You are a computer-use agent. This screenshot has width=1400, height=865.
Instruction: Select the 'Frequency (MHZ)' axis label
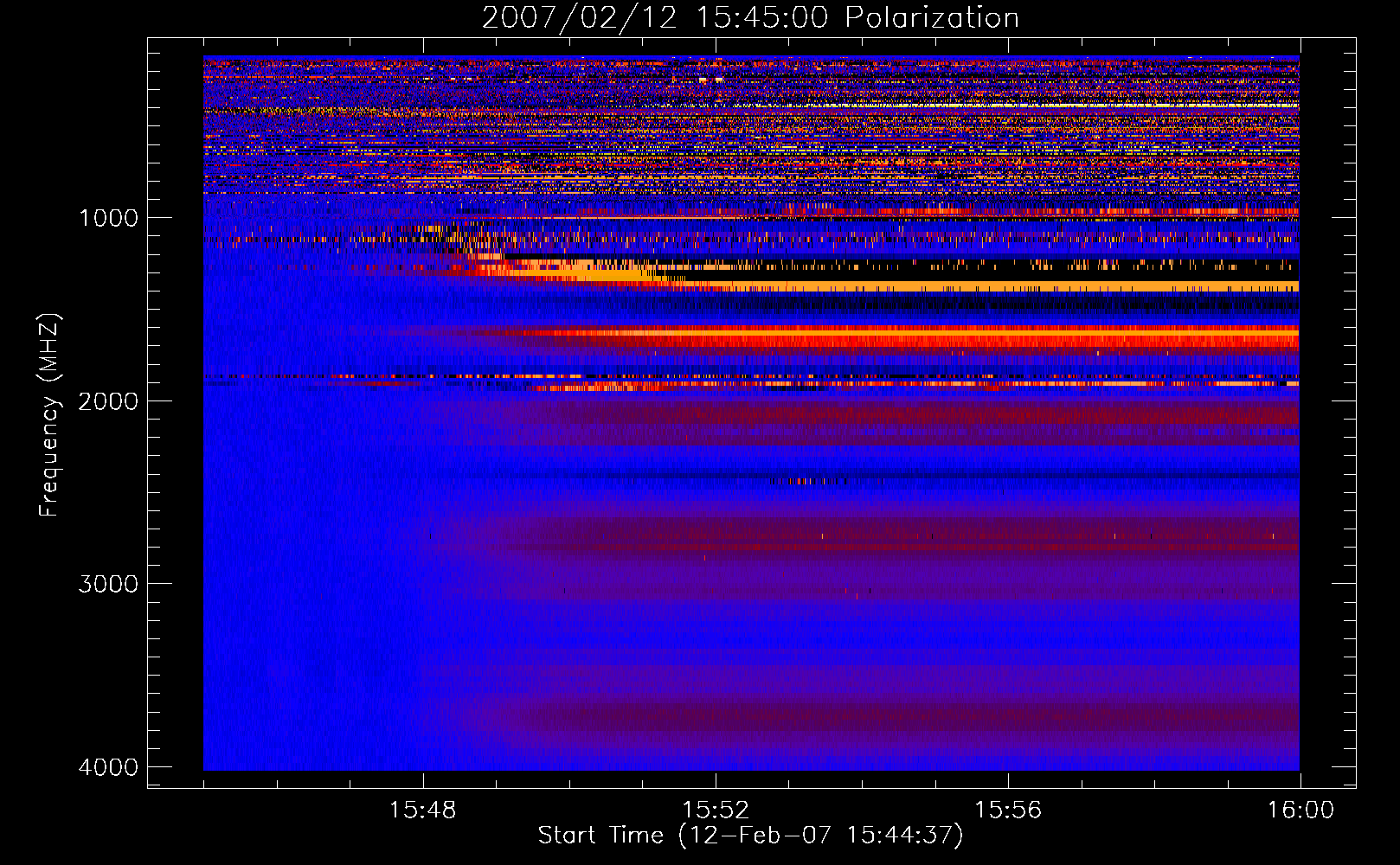(49, 415)
